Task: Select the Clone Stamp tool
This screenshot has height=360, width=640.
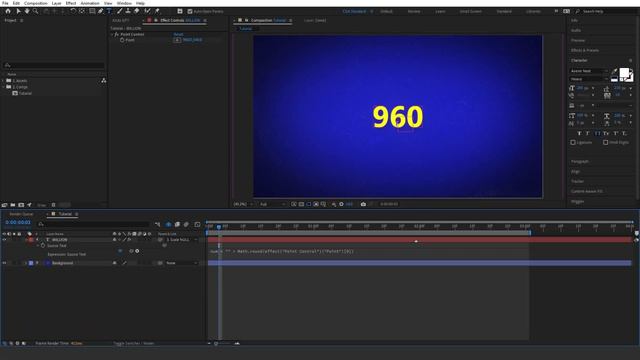Action: (x=128, y=11)
